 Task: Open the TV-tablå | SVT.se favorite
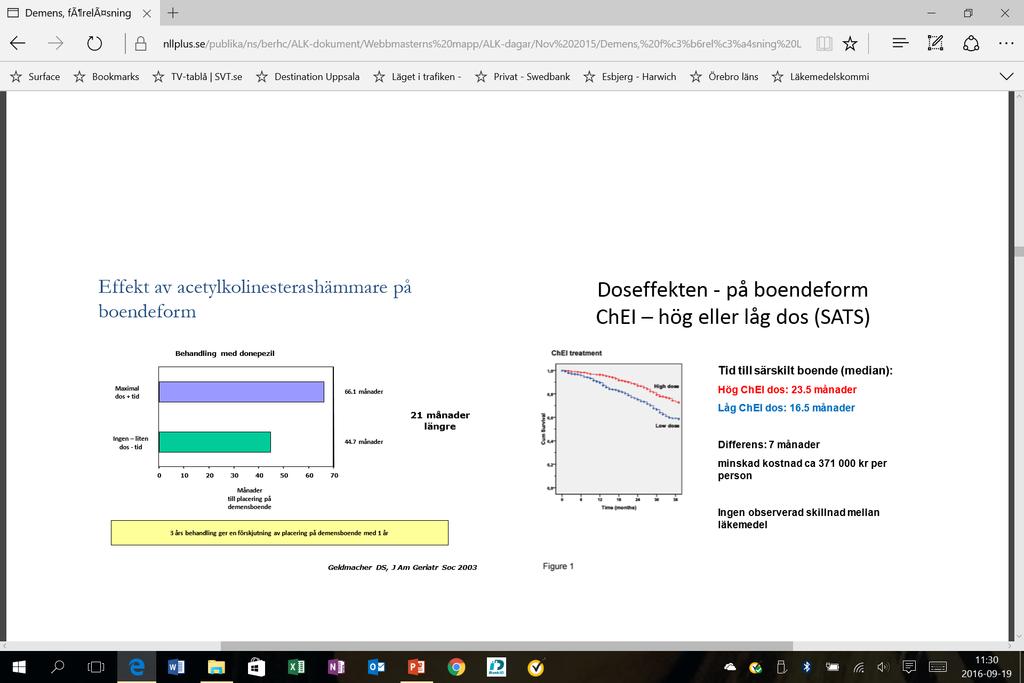click(x=197, y=76)
